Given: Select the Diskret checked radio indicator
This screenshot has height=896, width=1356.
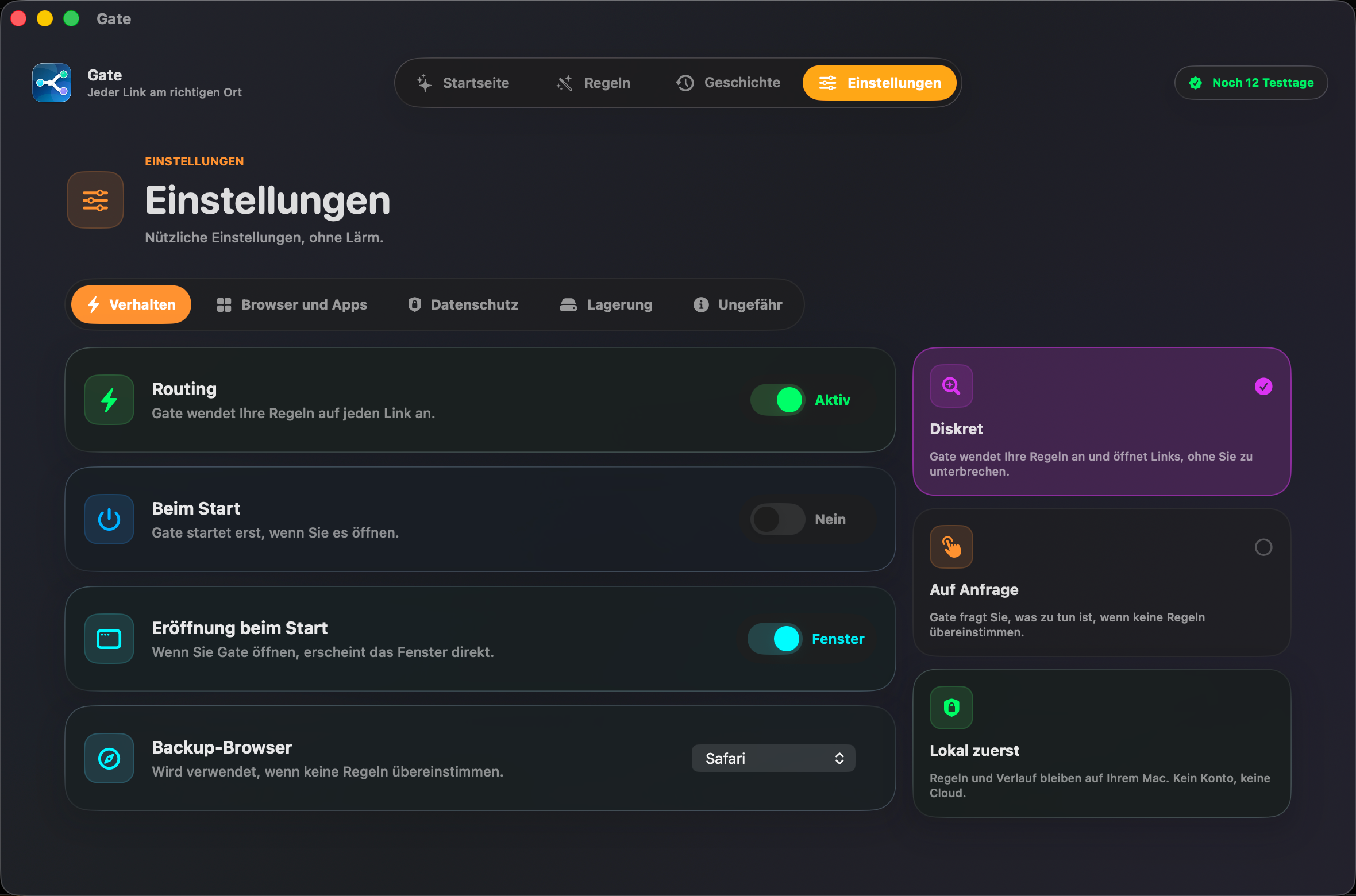Looking at the screenshot, I should click(x=1263, y=387).
